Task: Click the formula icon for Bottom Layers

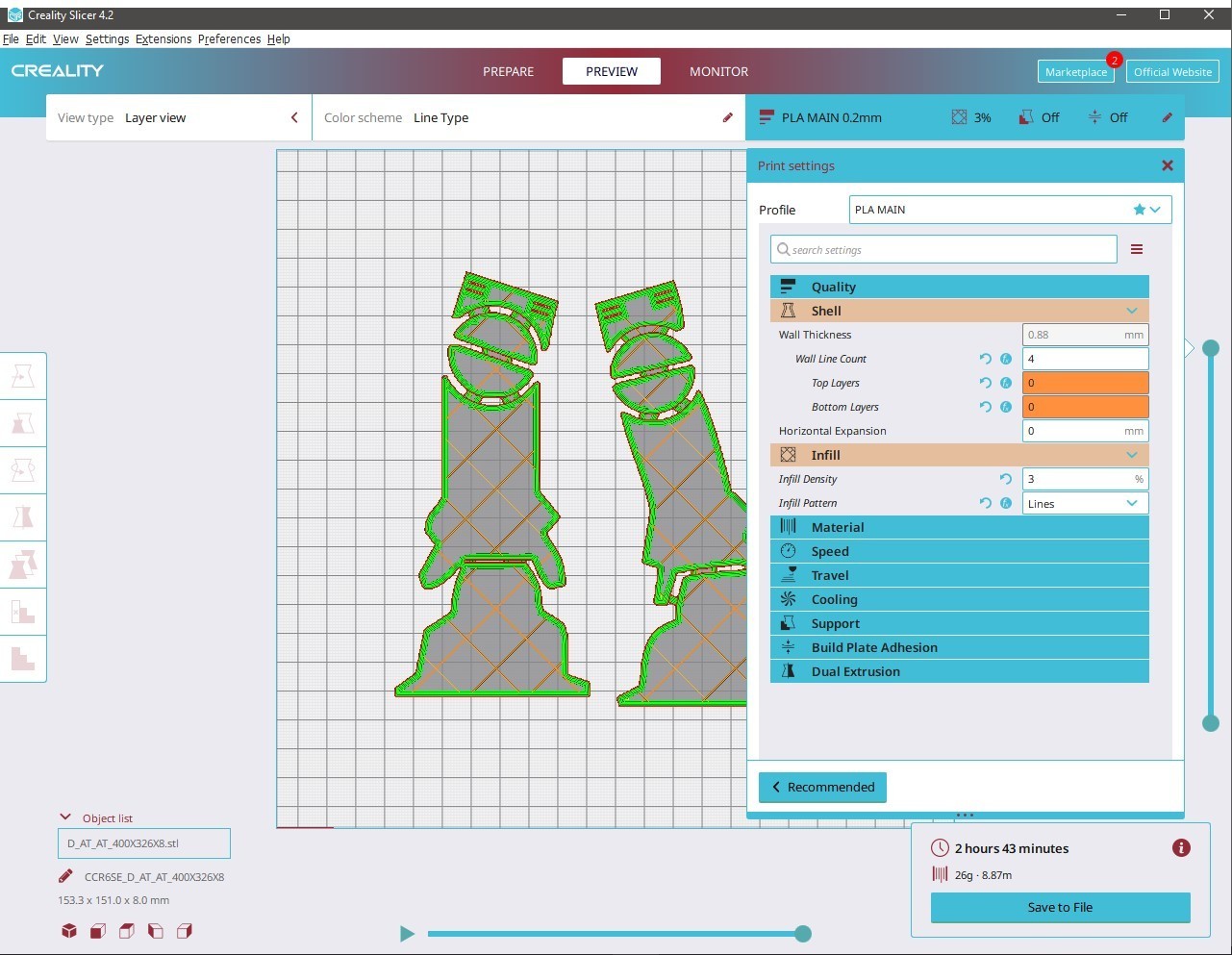Action: pos(1006,407)
